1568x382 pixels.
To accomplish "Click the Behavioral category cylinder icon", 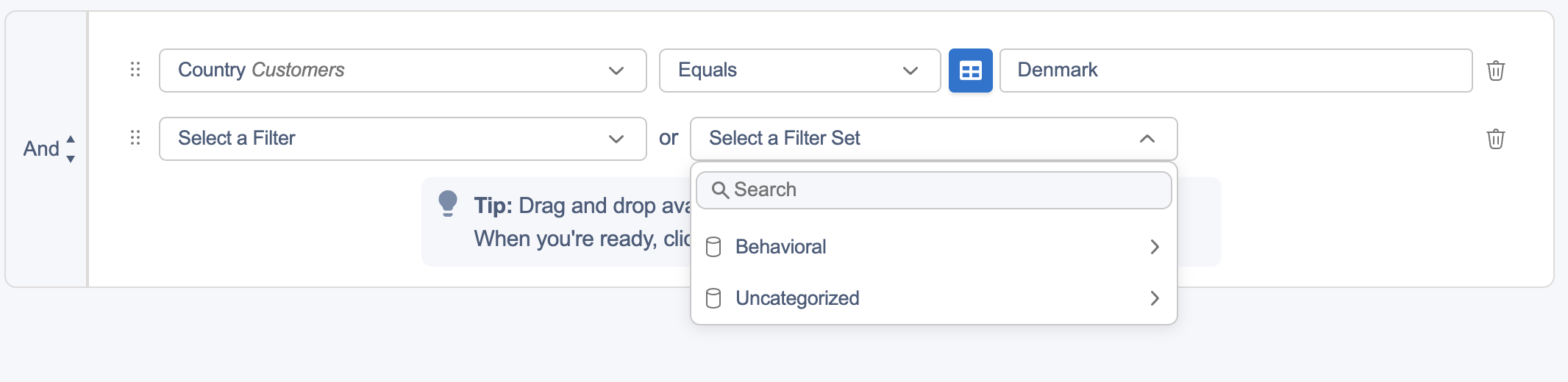I will click(x=713, y=247).
